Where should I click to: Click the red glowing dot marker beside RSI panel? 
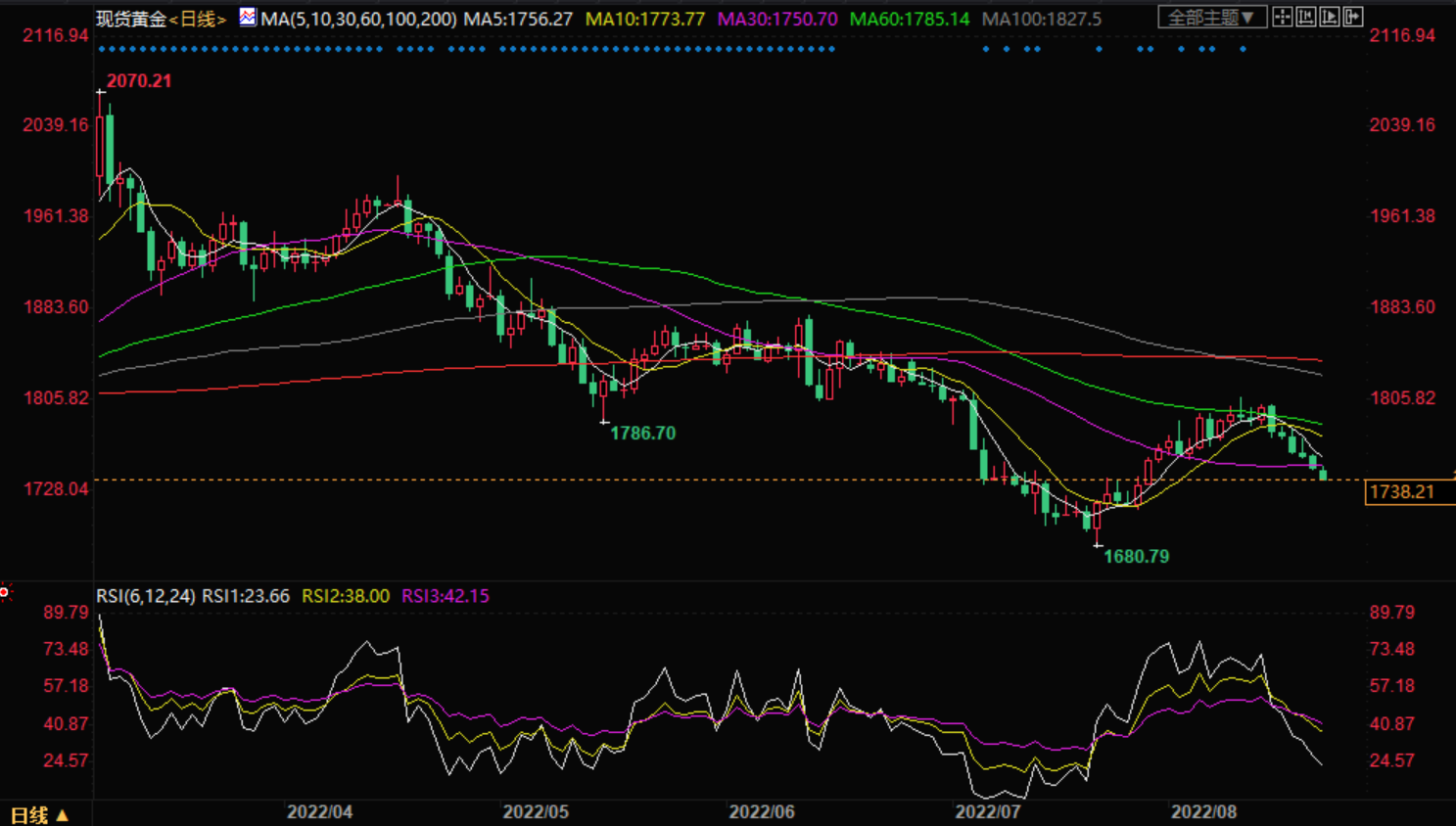coord(5,592)
